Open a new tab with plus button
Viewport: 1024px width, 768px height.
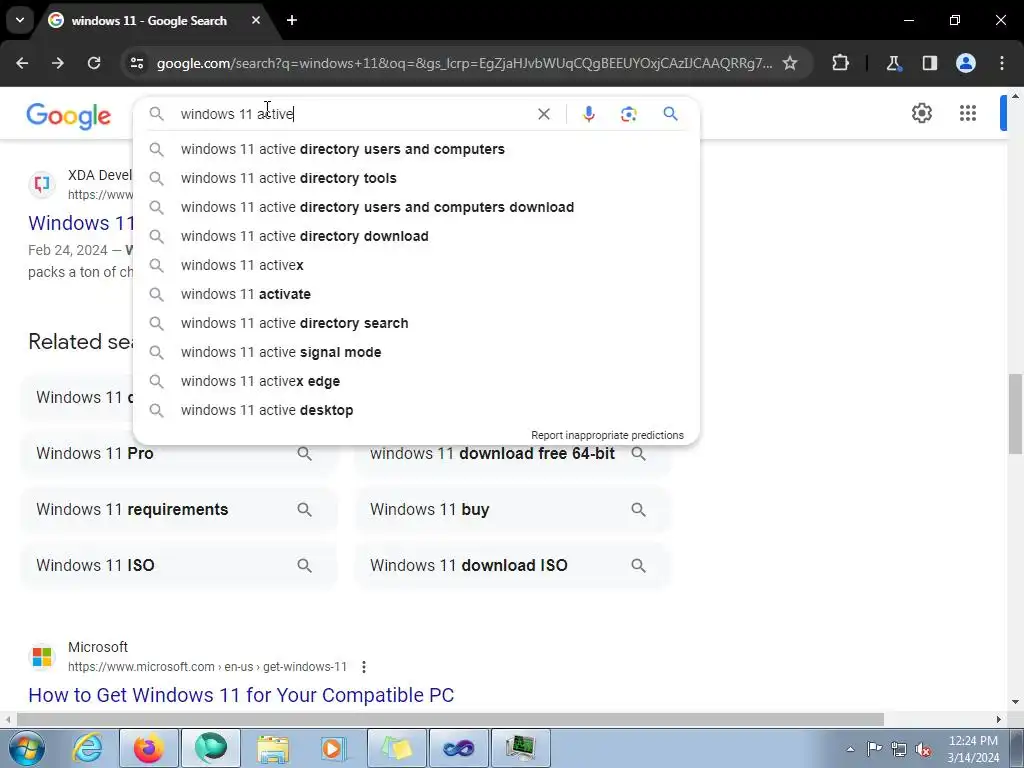tap(292, 20)
